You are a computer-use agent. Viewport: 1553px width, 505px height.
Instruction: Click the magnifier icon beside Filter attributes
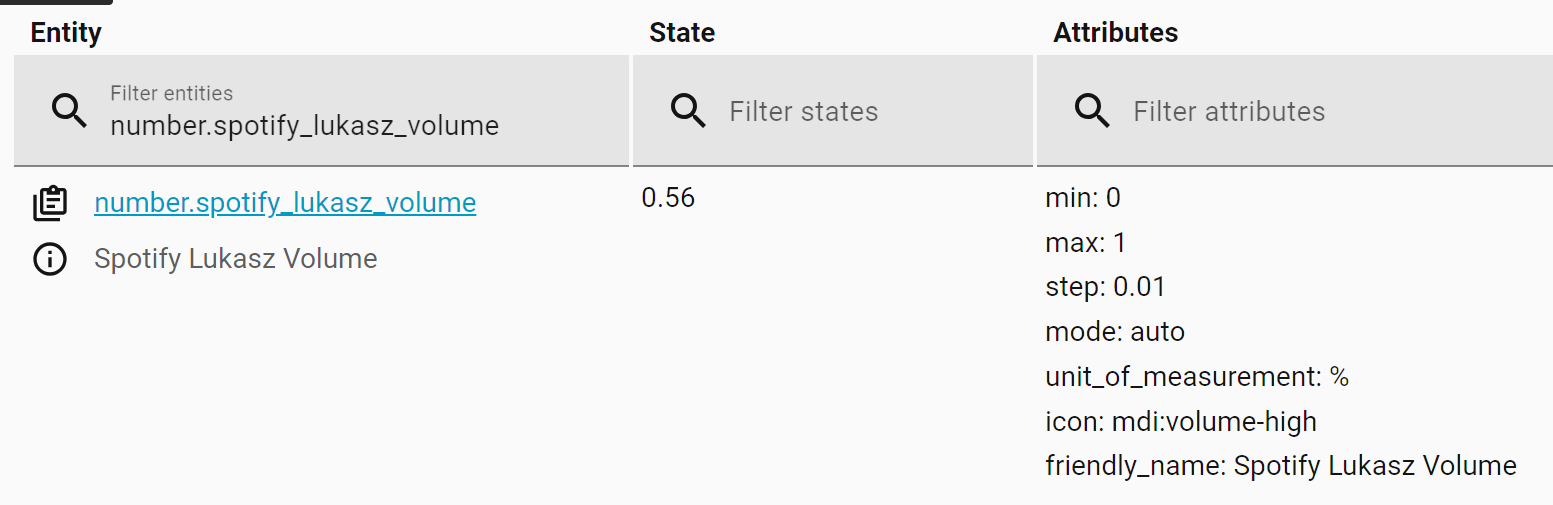1092,111
